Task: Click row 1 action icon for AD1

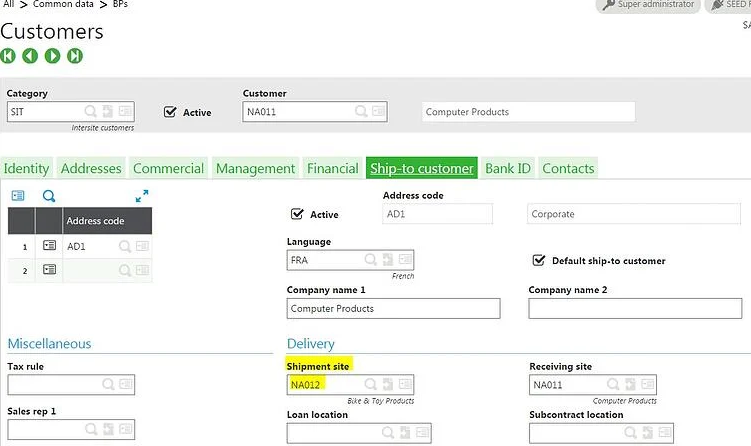Action: (x=49, y=245)
